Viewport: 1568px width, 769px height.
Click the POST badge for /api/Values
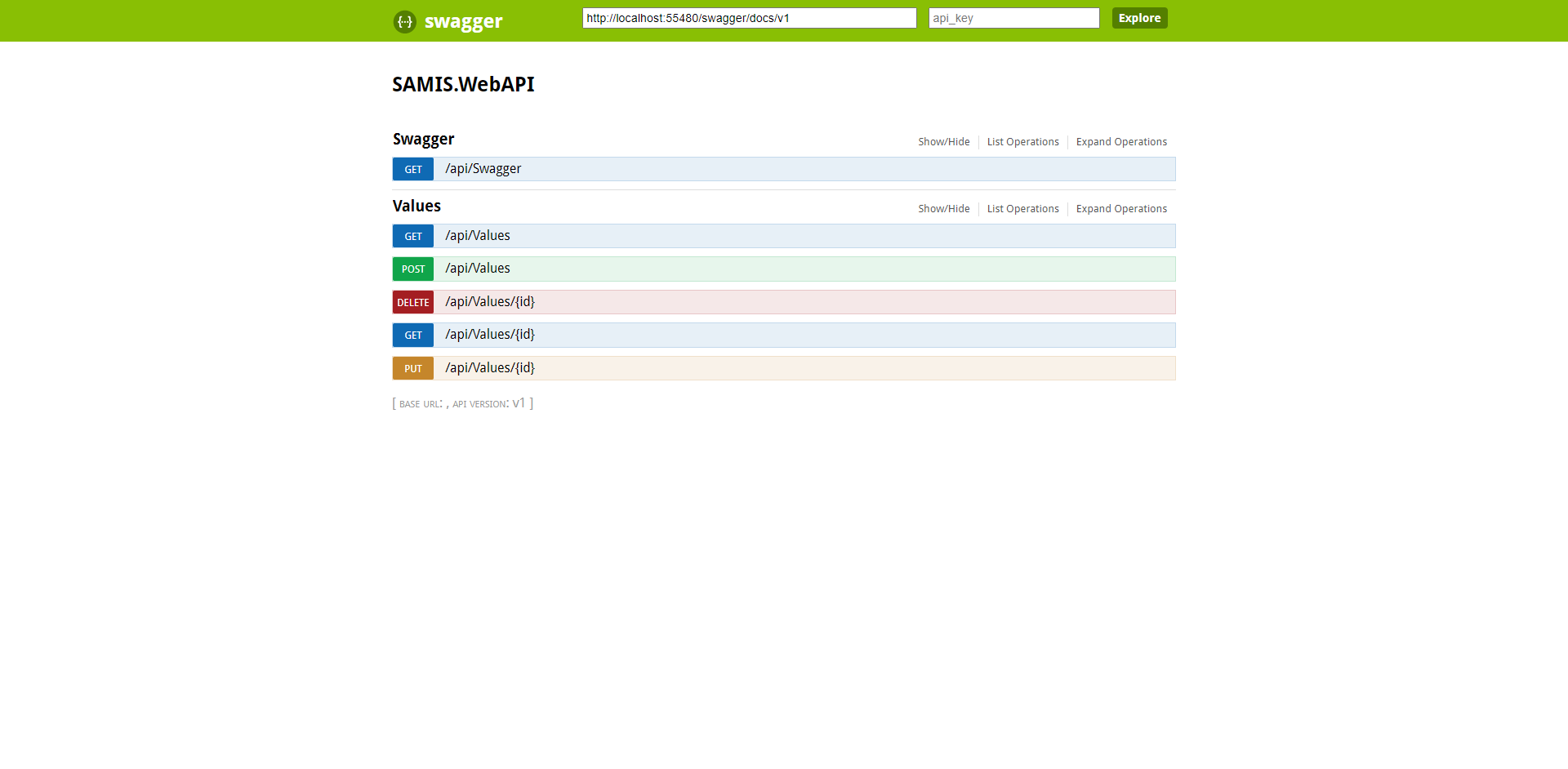pyautogui.click(x=413, y=269)
